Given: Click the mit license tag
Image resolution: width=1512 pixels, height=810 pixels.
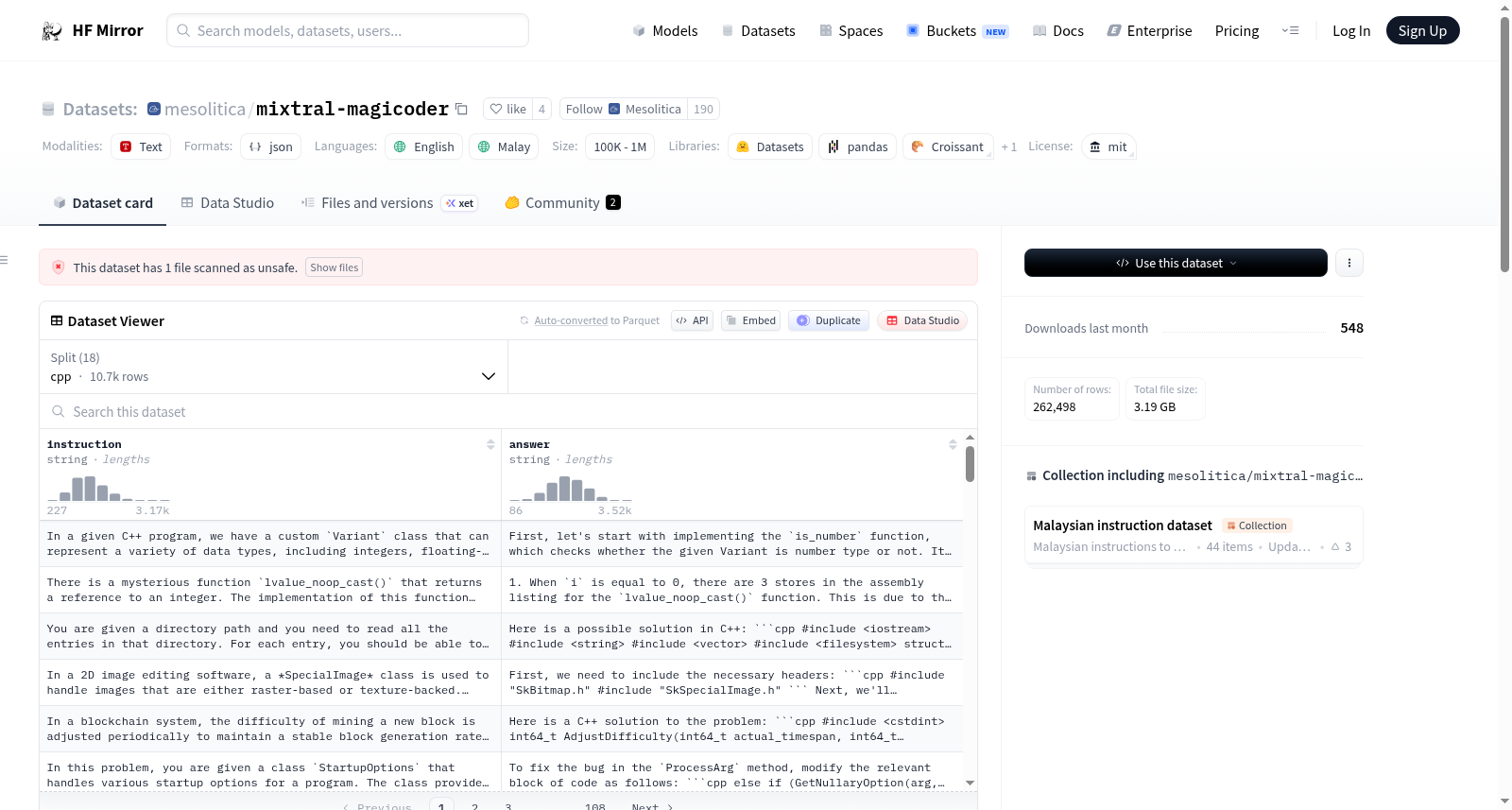Looking at the screenshot, I should point(1108,146).
